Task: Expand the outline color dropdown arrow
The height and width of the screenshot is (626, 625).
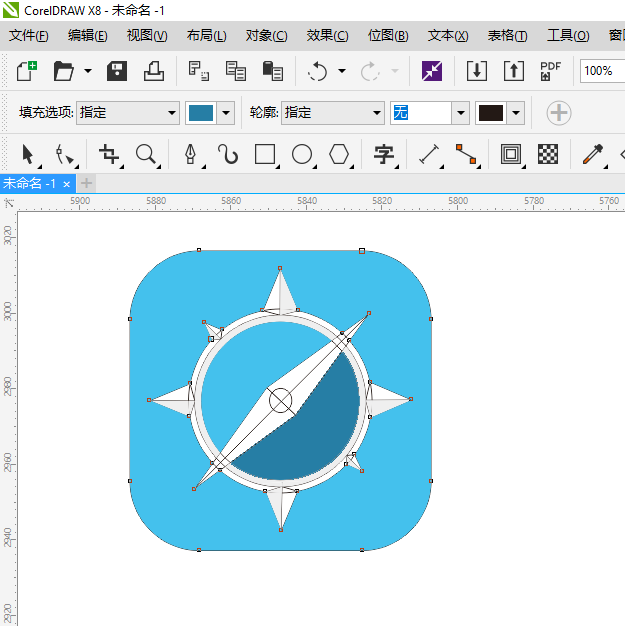Action: click(x=516, y=113)
